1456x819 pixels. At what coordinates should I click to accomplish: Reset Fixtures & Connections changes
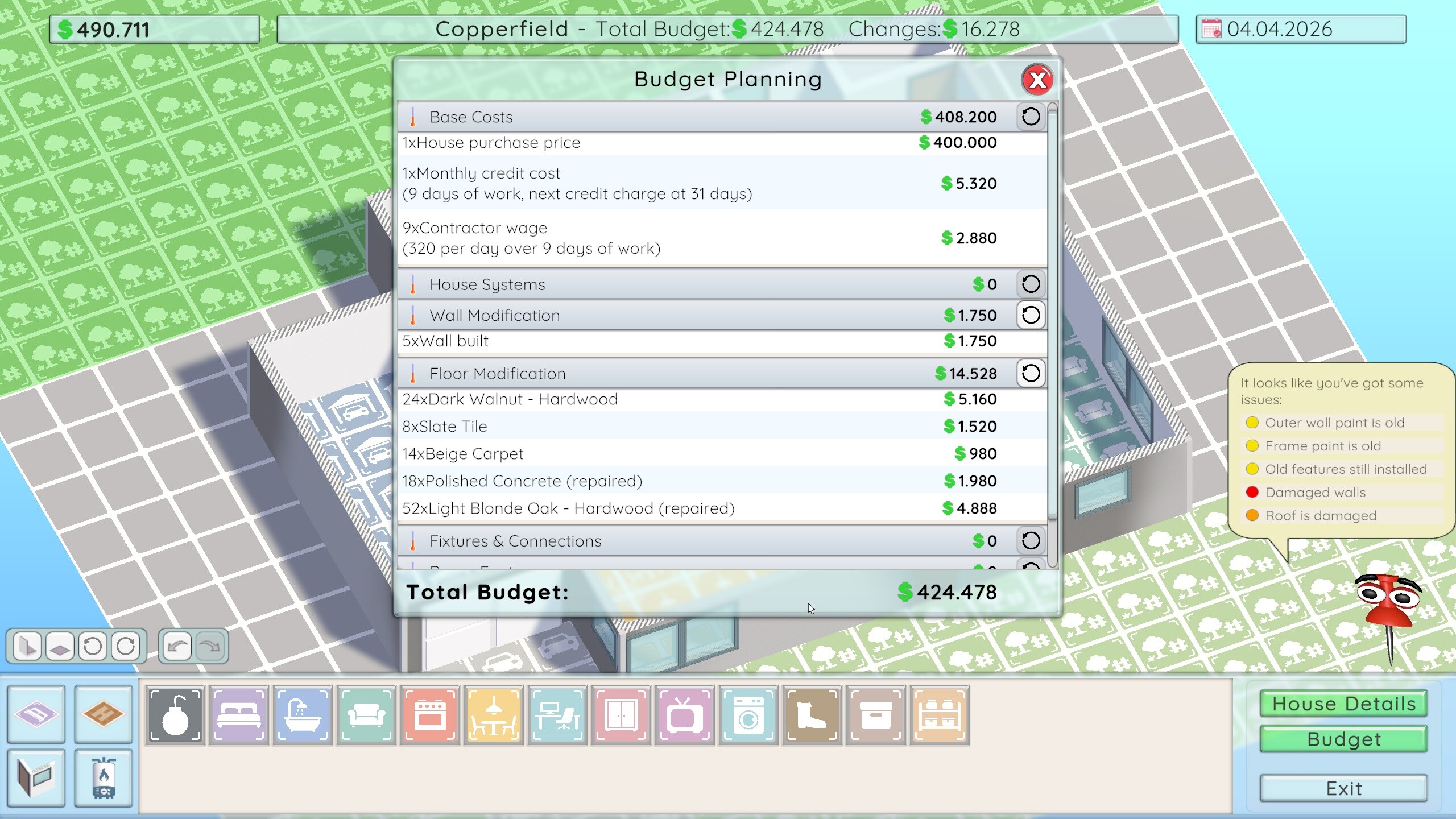coord(1031,541)
